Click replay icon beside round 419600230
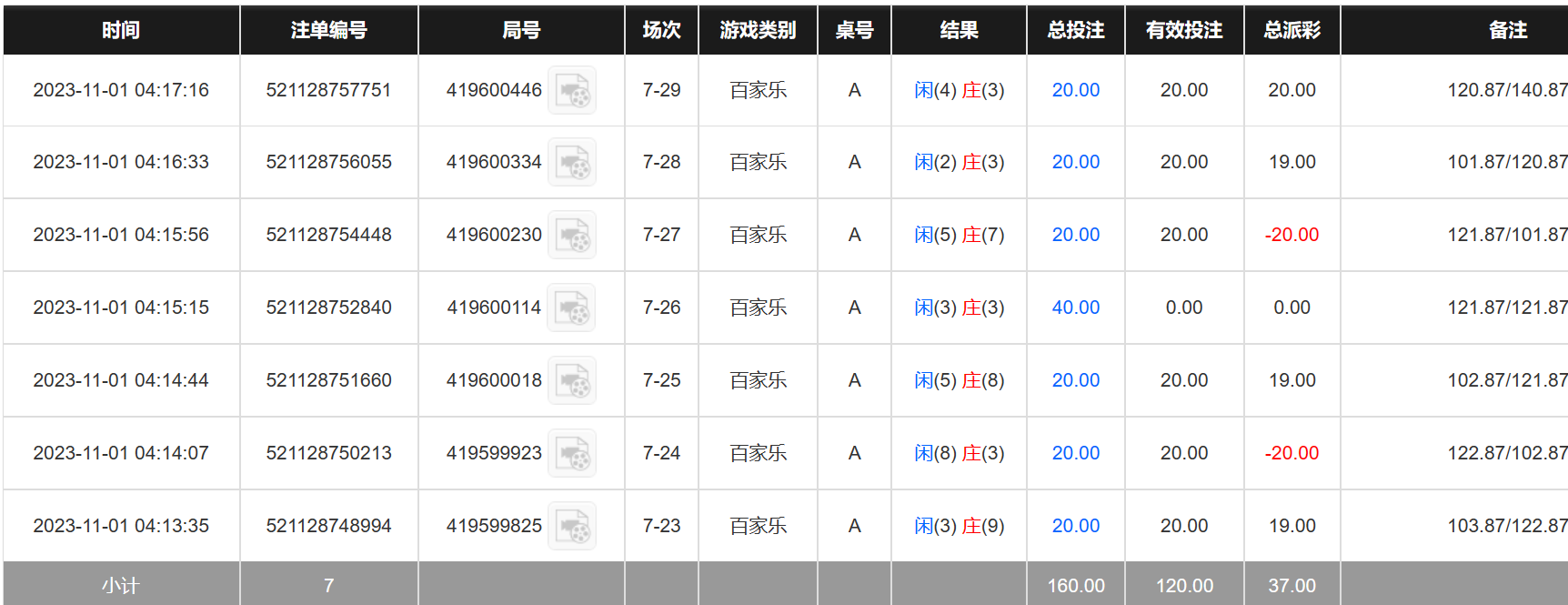Viewport: 1568px width, 605px height. [572, 235]
